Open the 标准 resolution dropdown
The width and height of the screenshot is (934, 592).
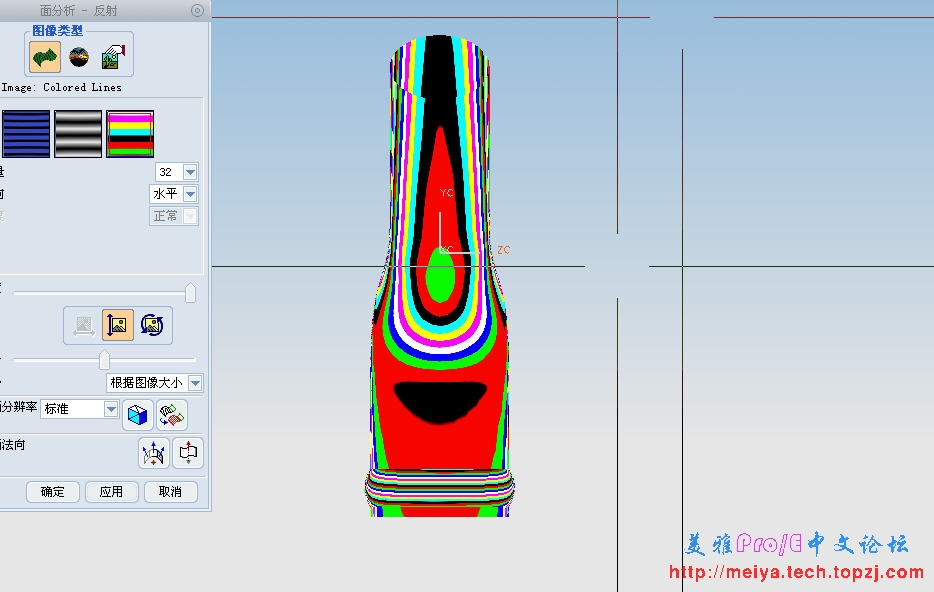(x=111, y=409)
